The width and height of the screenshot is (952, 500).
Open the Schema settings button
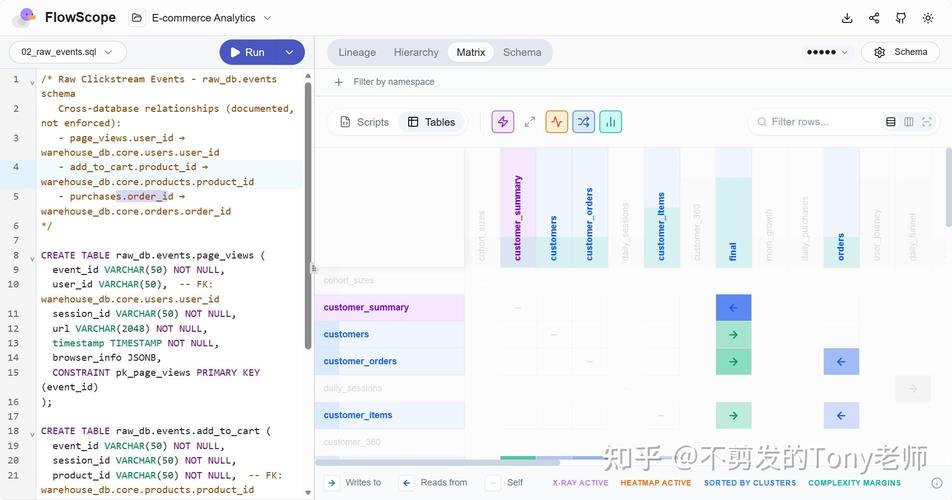901,52
